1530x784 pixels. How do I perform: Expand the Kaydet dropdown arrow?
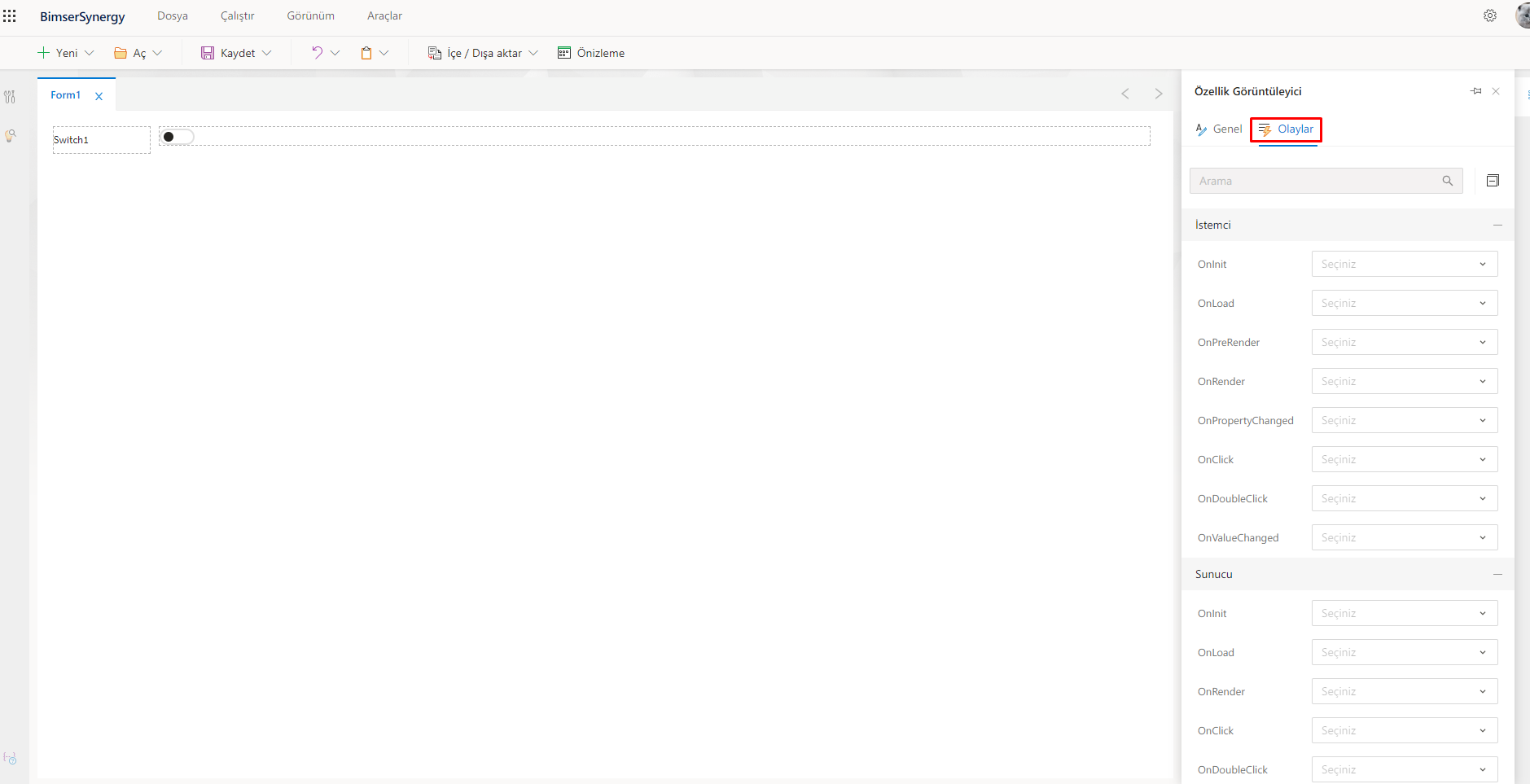click(266, 53)
